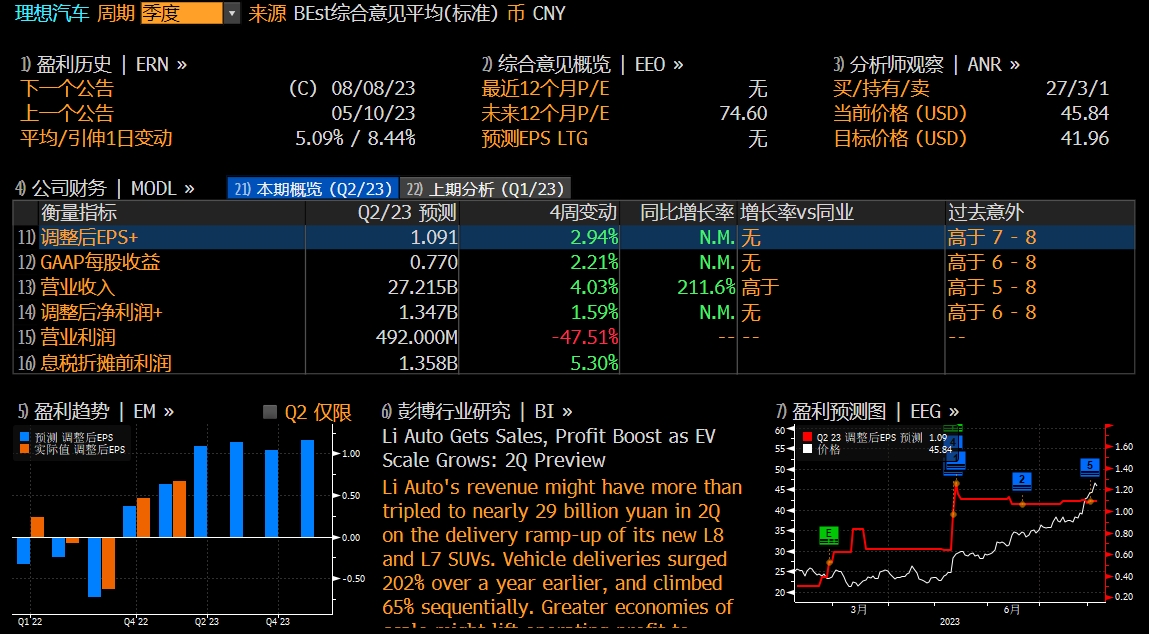This screenshot has height=634, width=1149.
Task: Click the 买/持有/卖 value 27/3/1
Action: coord(1077,89)
